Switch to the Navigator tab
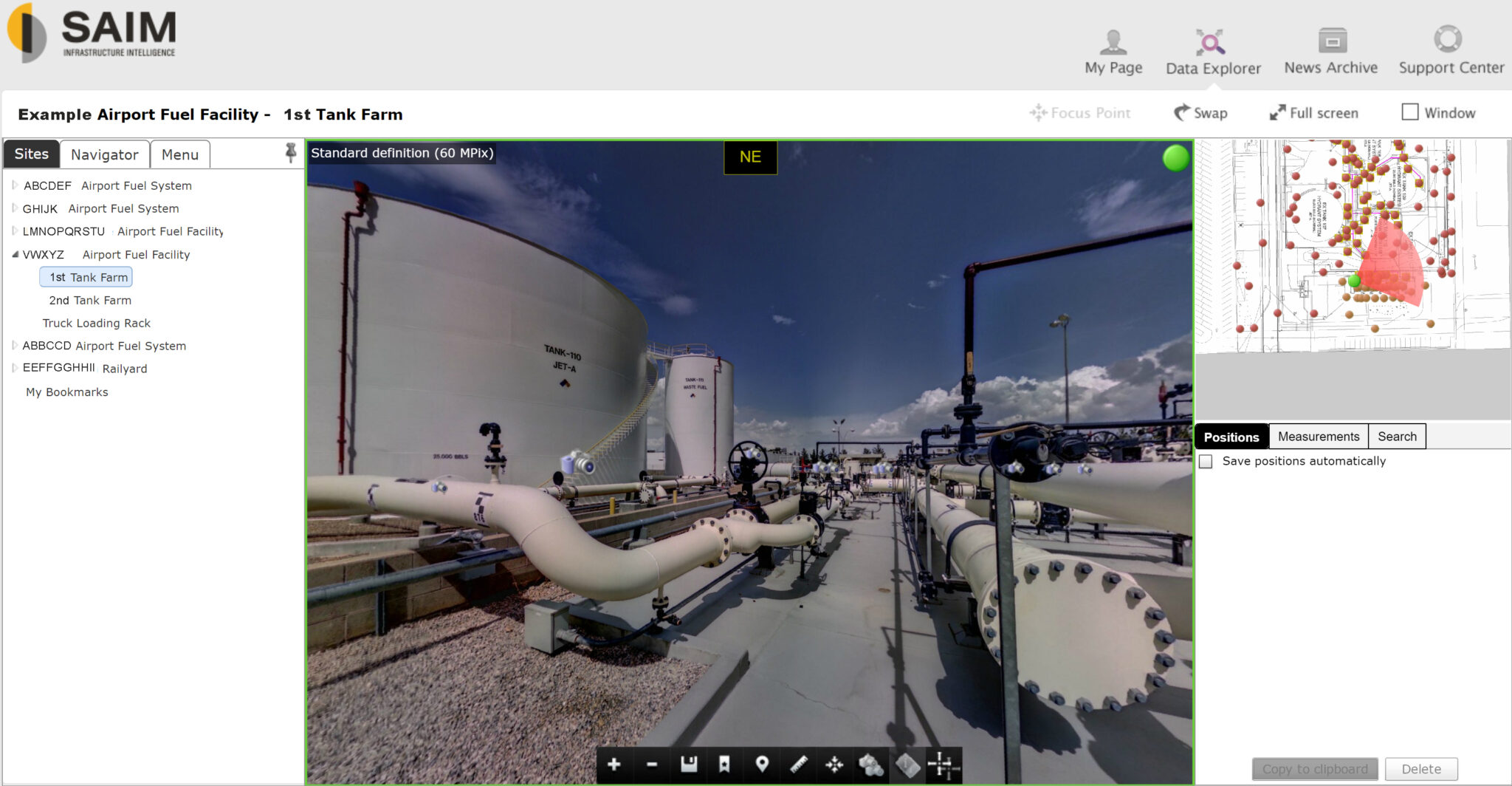Viewport: 1512px width, 786px height. pyautogui.click(x=105, y=154)
